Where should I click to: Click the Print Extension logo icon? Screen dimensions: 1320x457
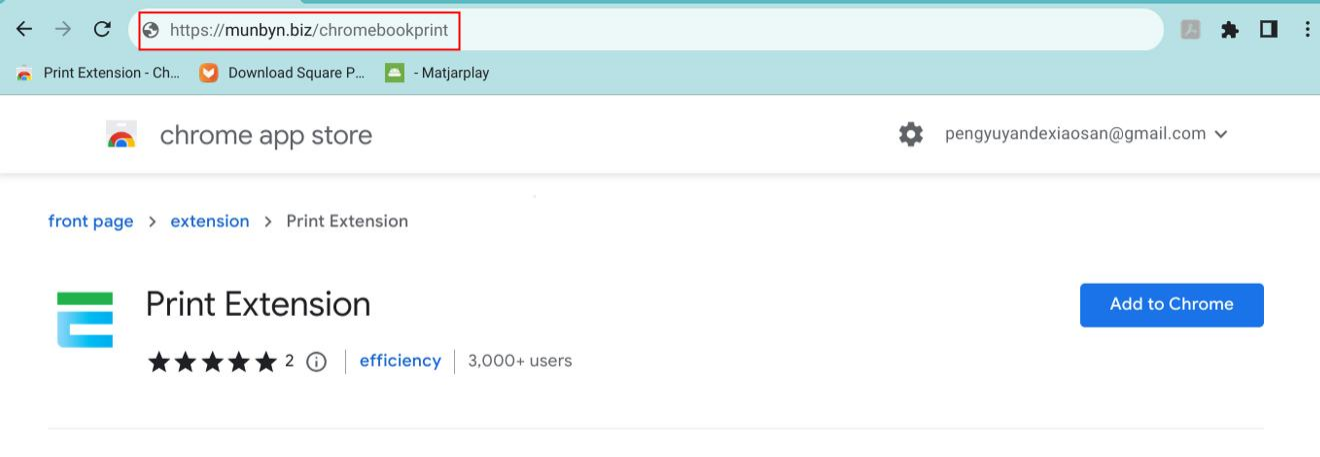click(x=85, y=320)
